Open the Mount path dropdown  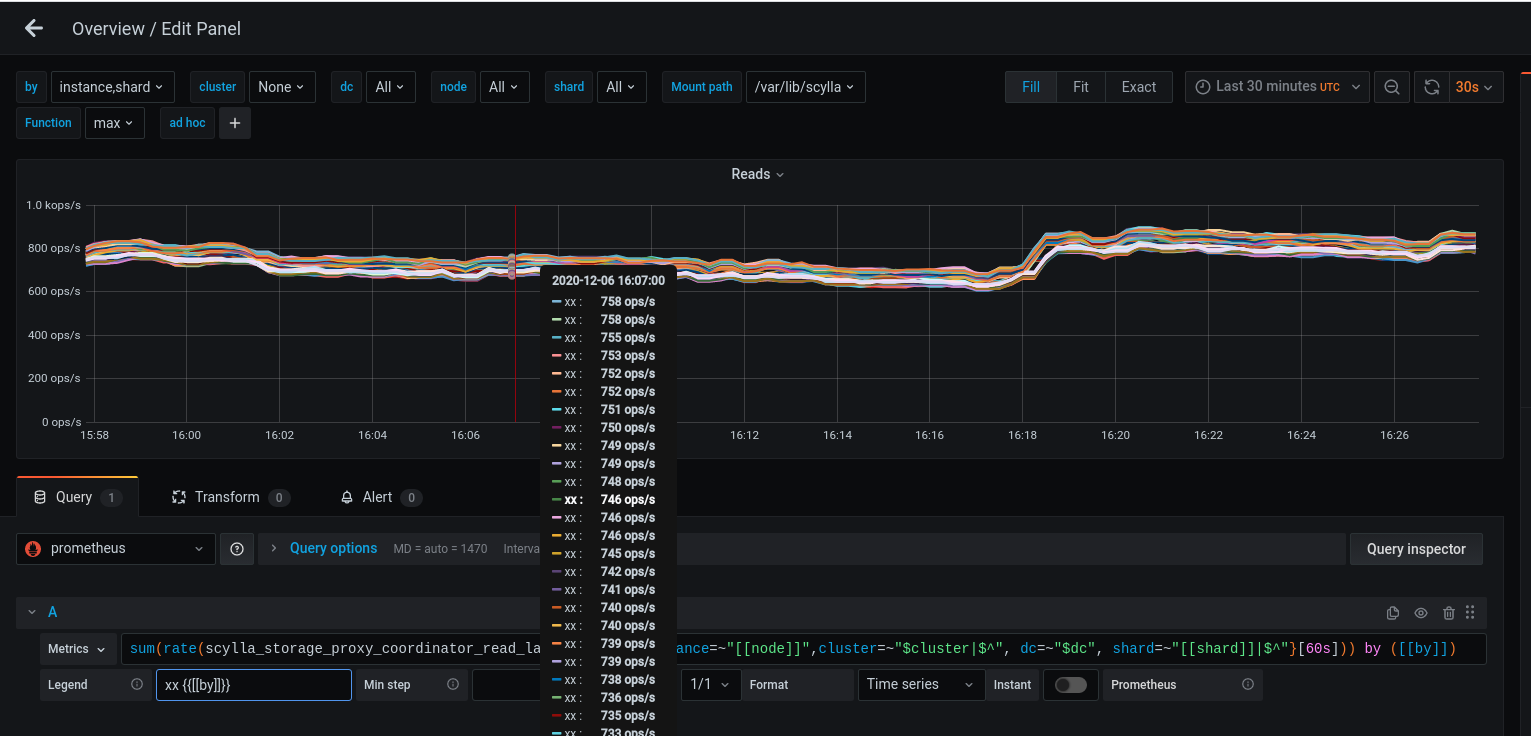(805, 87)
